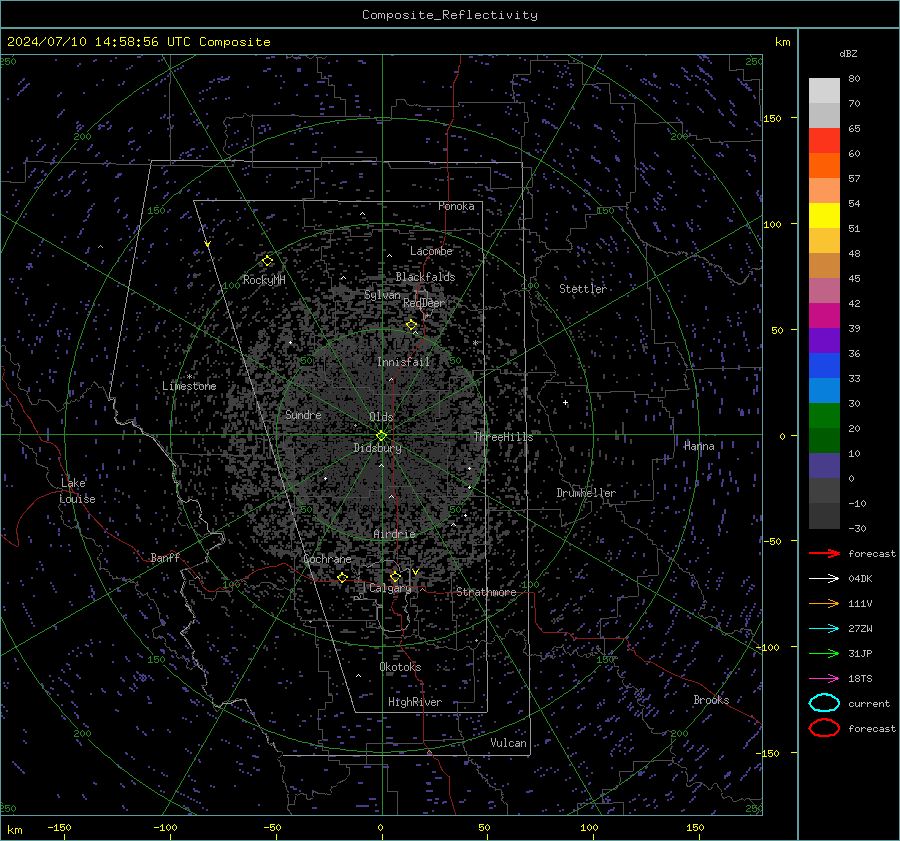Select the red 65-60 dBZ color swatch
Image resolution: width=900 pixels, height=841 pixels.
pos(824,141)
